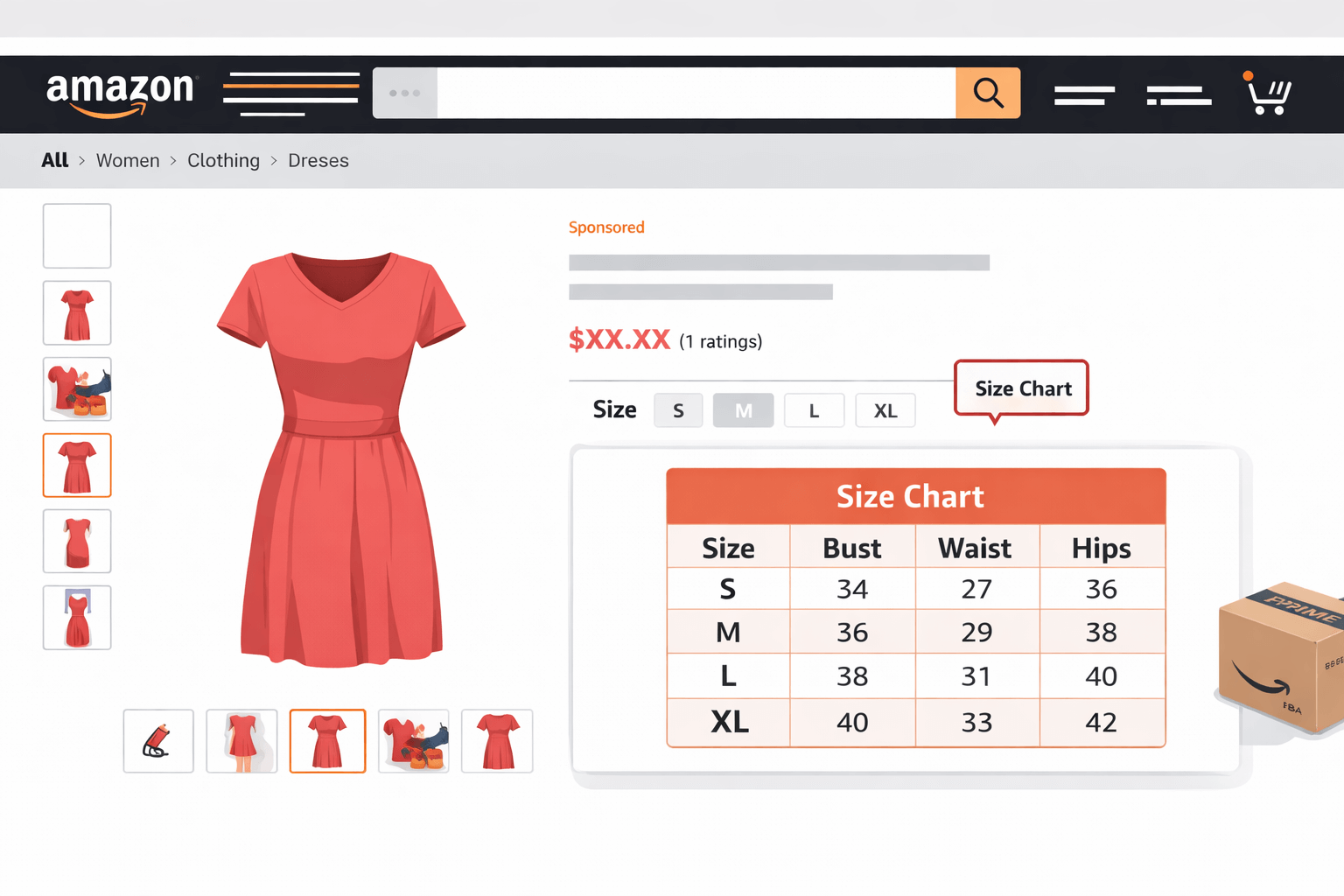Select size S radio option

coord(678,409)
